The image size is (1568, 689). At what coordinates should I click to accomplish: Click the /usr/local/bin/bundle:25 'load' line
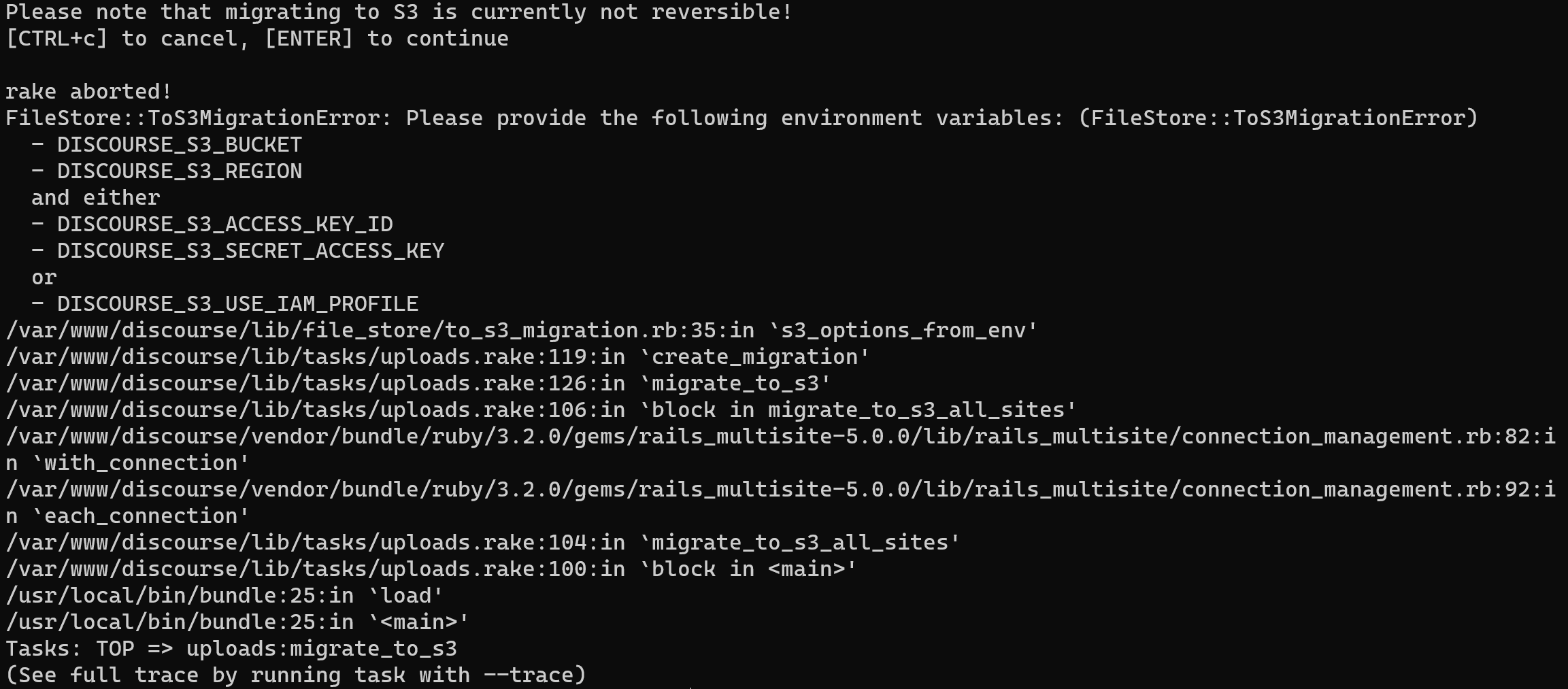click(x=224, y=595)
